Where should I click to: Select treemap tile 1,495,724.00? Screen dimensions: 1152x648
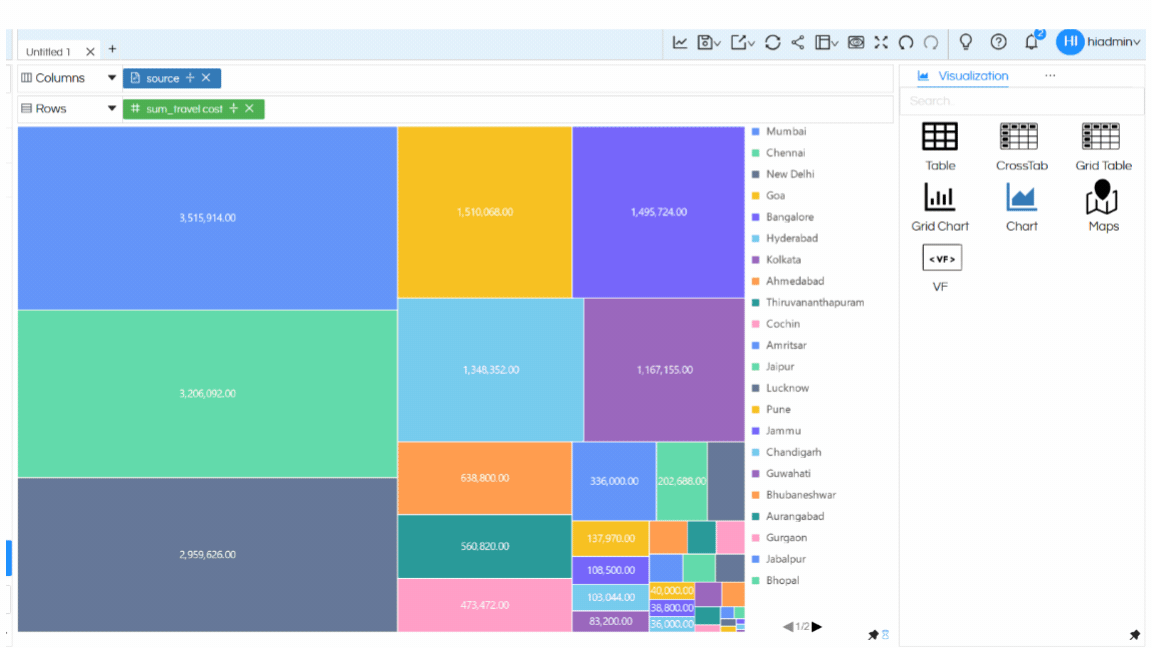point(658,212)
